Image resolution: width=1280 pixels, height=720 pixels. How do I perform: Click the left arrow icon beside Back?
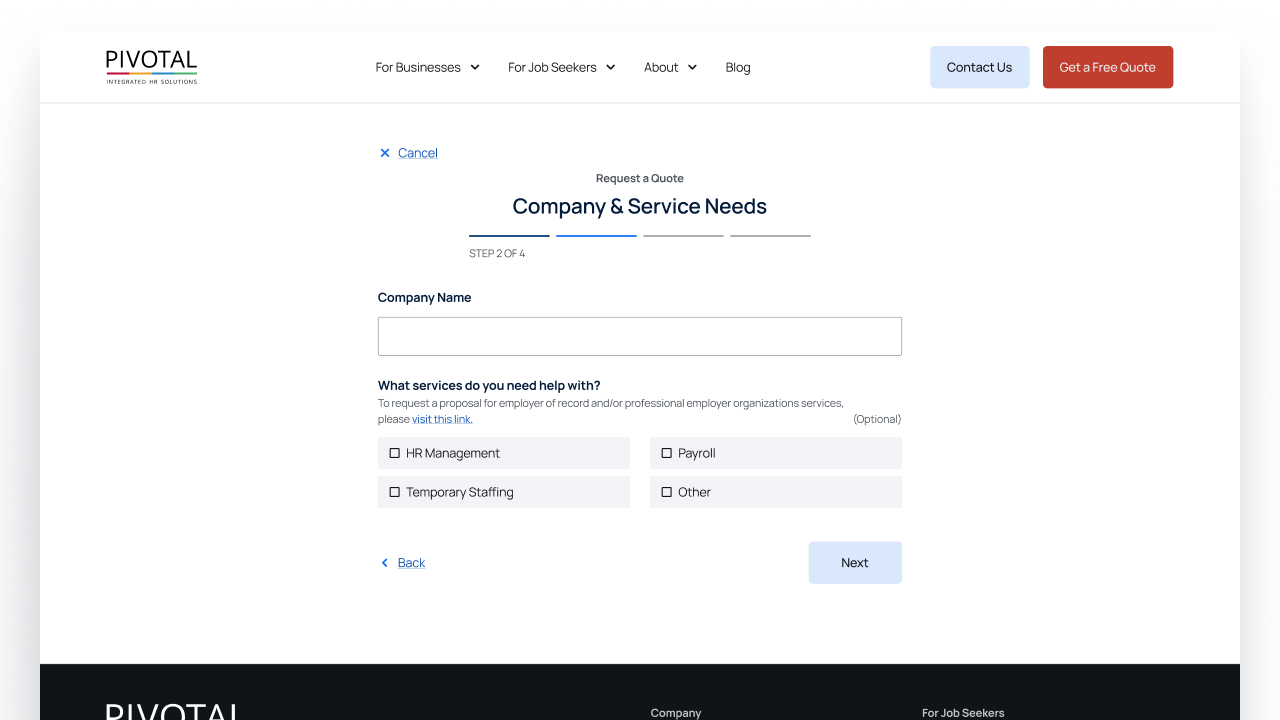tap(385, 563)
